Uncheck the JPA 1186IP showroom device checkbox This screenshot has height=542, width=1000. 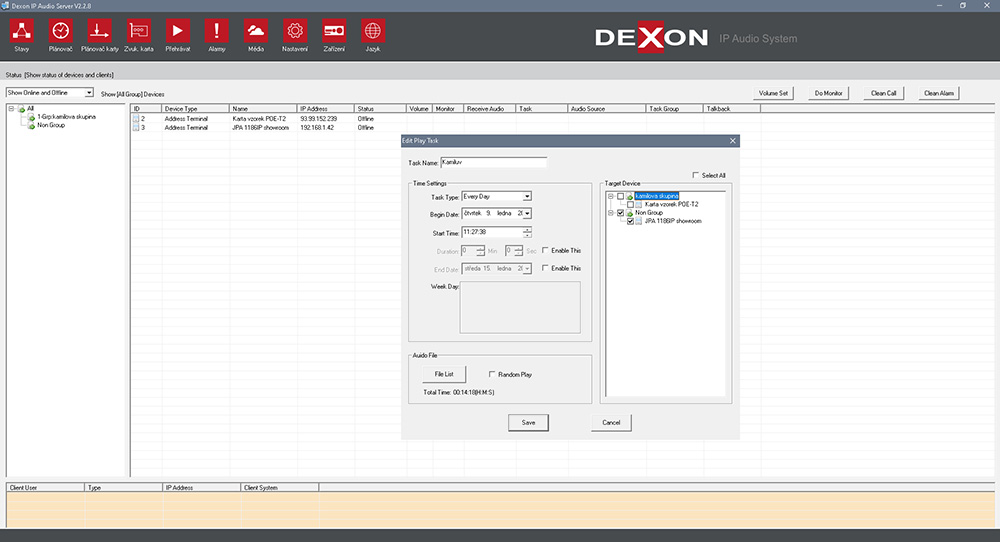point(629,221)
